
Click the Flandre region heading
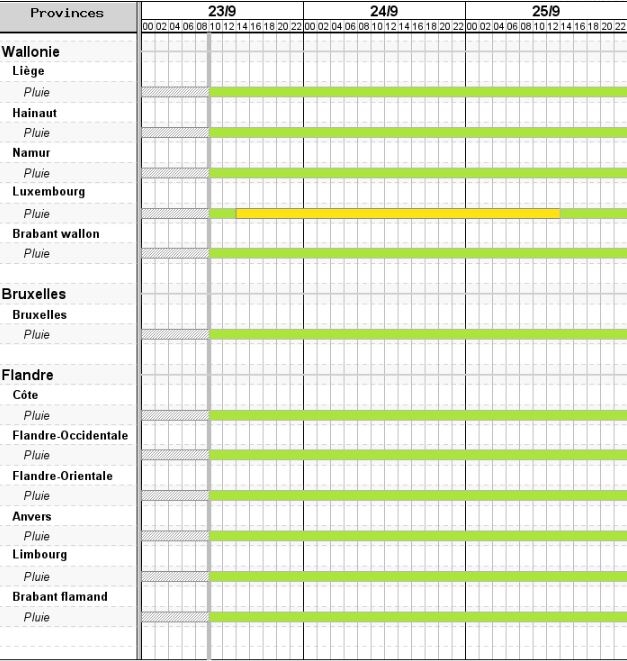pyautogui.click(x=28, y=375)
